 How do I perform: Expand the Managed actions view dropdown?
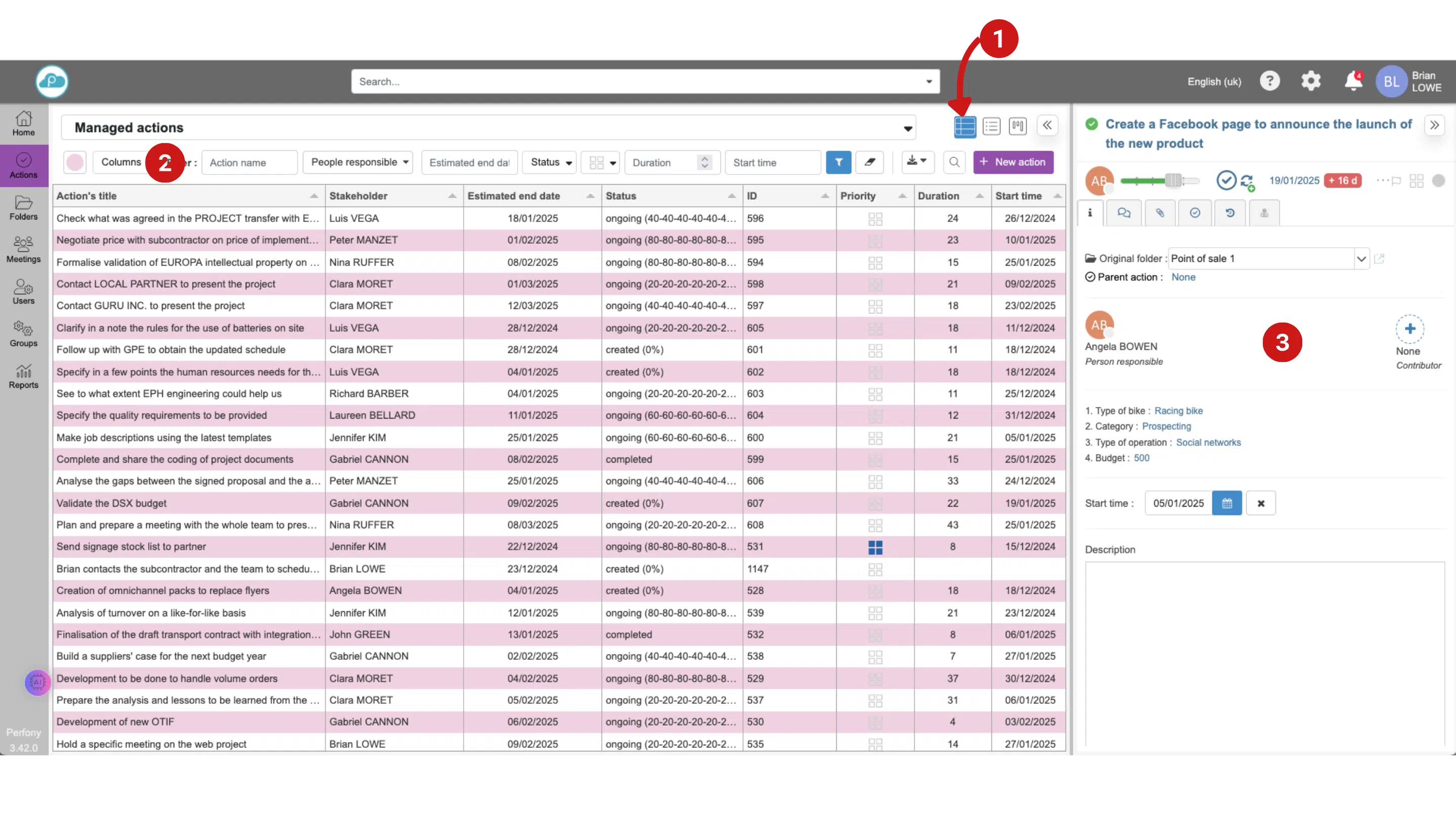click(x=908, y=128)
